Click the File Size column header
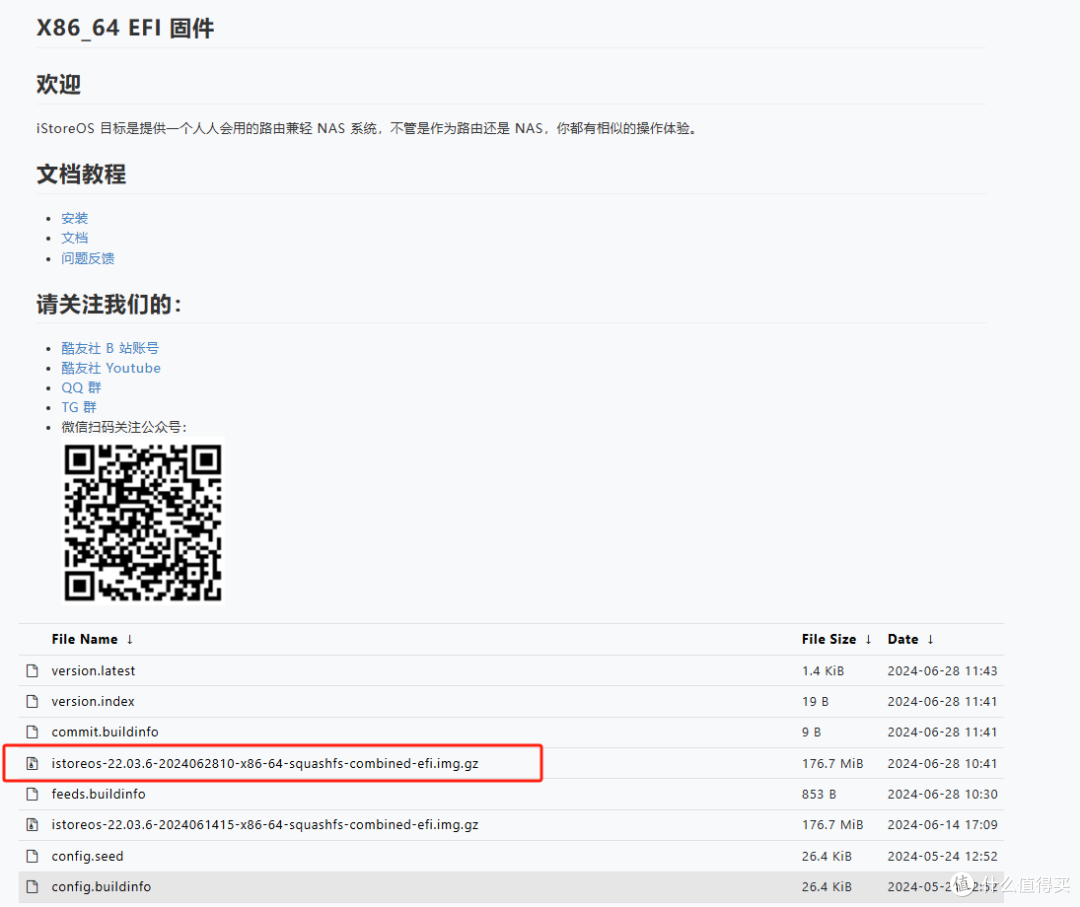 tap(829, 639)
